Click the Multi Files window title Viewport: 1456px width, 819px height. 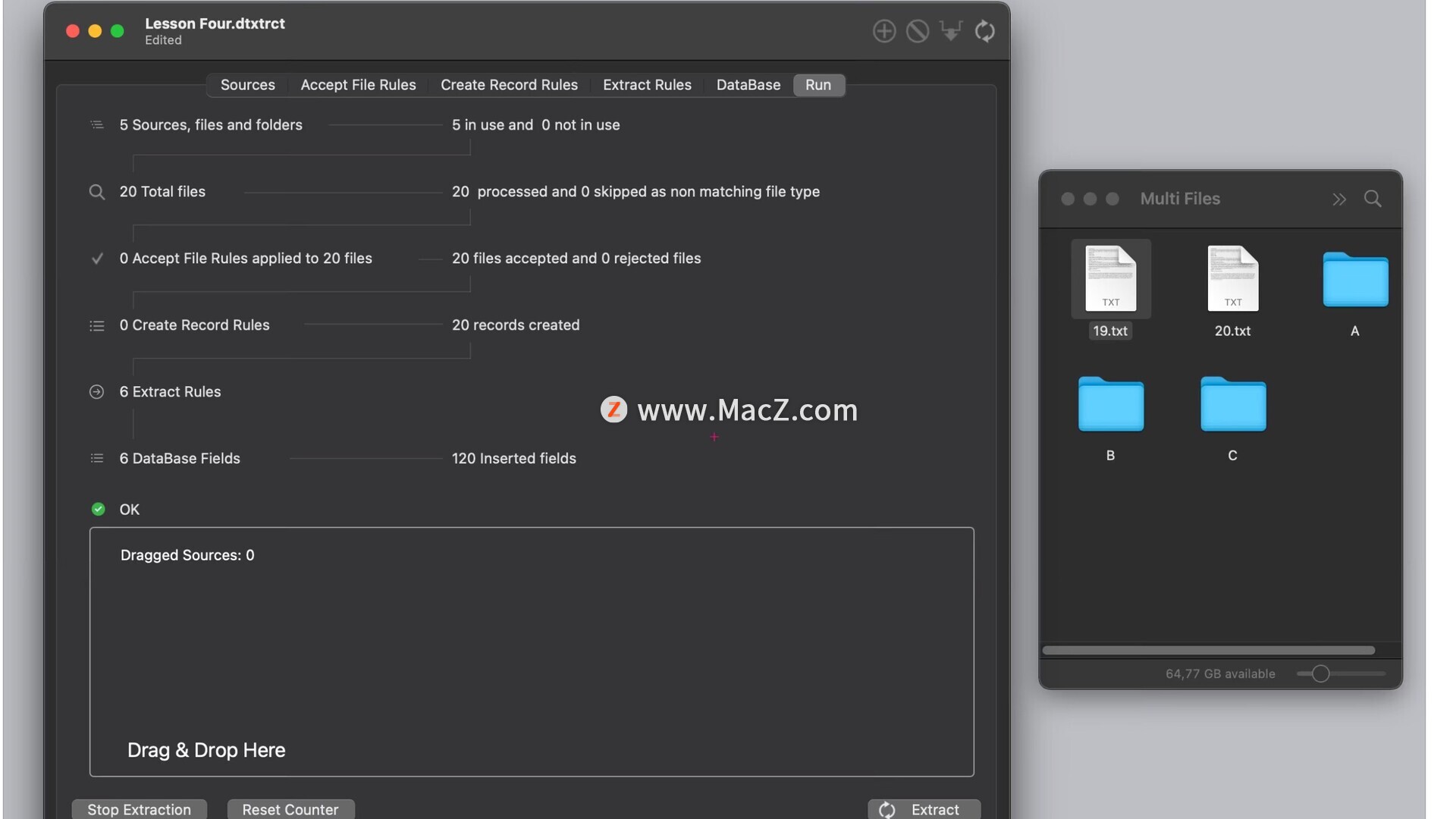tap(1180, 199)
